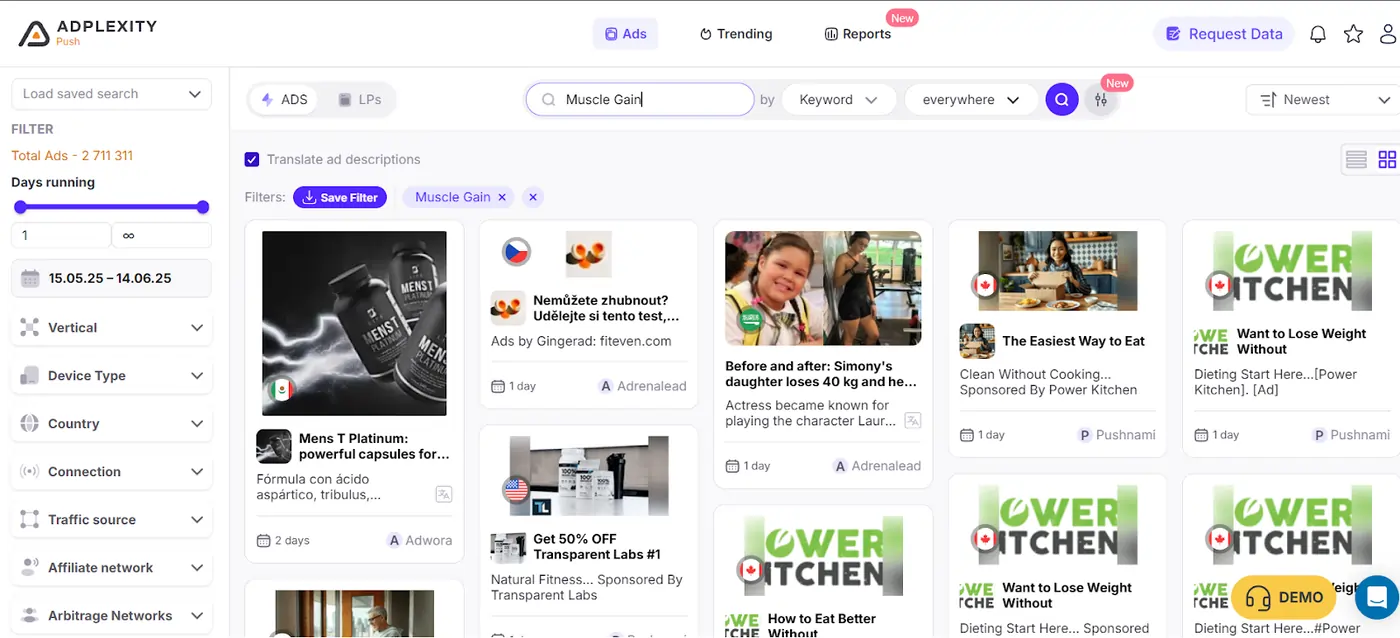Image resolution: width=1400 pixels, height=638 pixels.
Task: Click Ads by Gingerad: fiteven.com text
Action: tap(581, 341)
